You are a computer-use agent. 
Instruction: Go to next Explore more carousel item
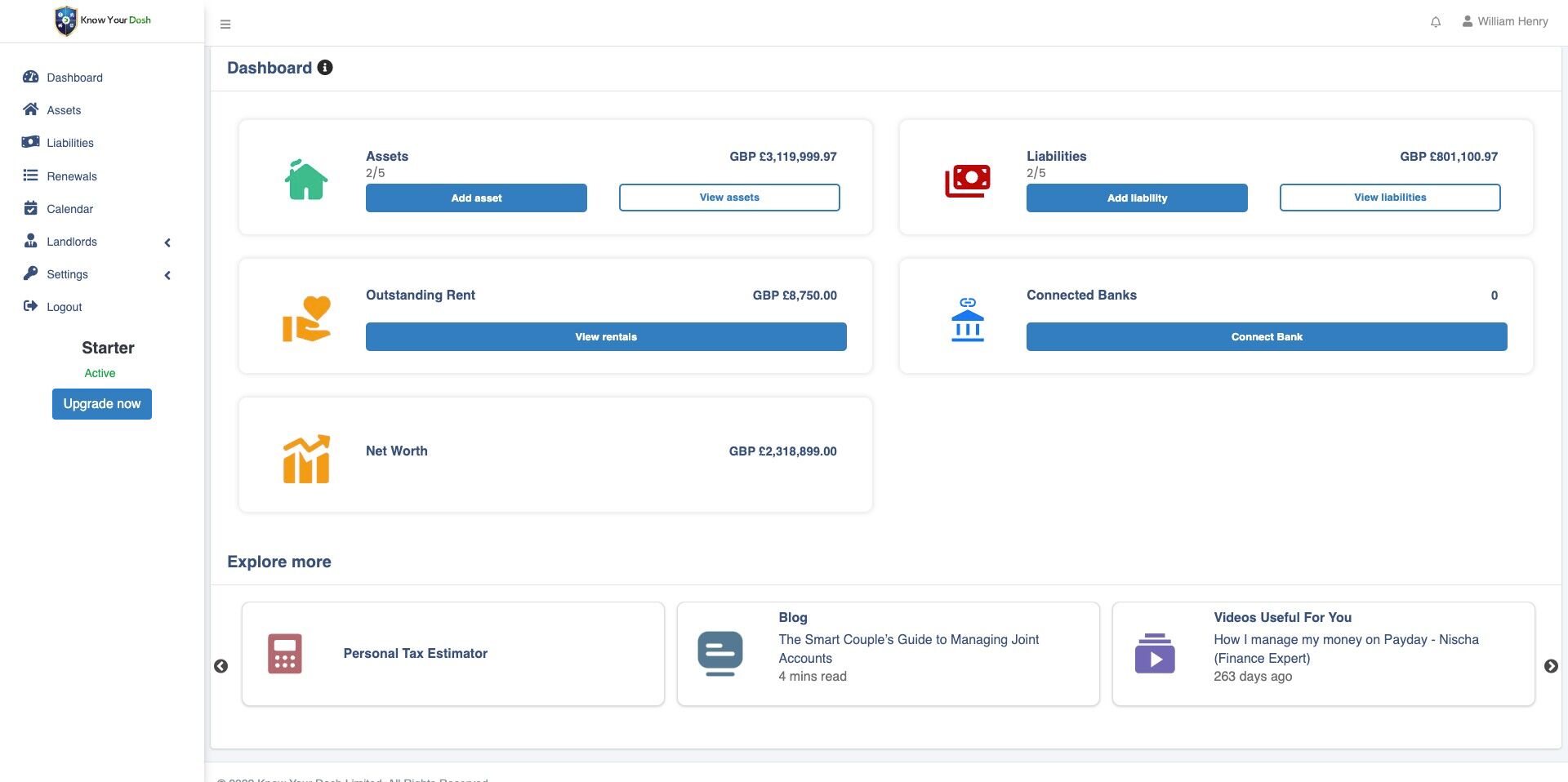pos(1551,666)
